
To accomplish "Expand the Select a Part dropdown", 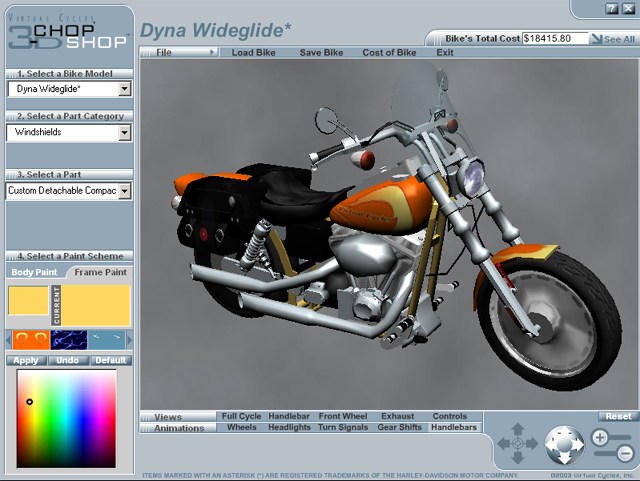I will tap(124, 190).
